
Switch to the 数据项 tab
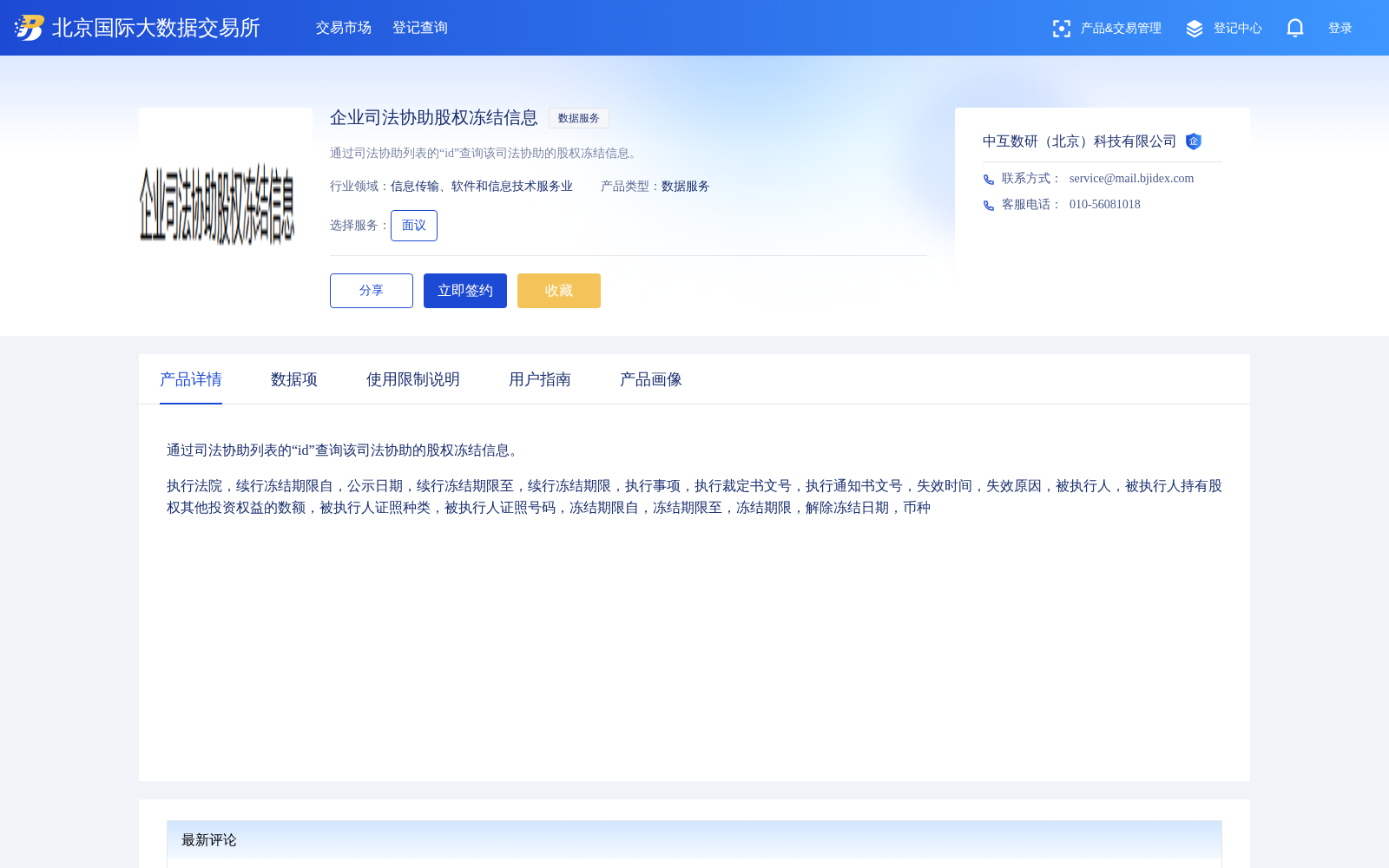coord(294,379)
